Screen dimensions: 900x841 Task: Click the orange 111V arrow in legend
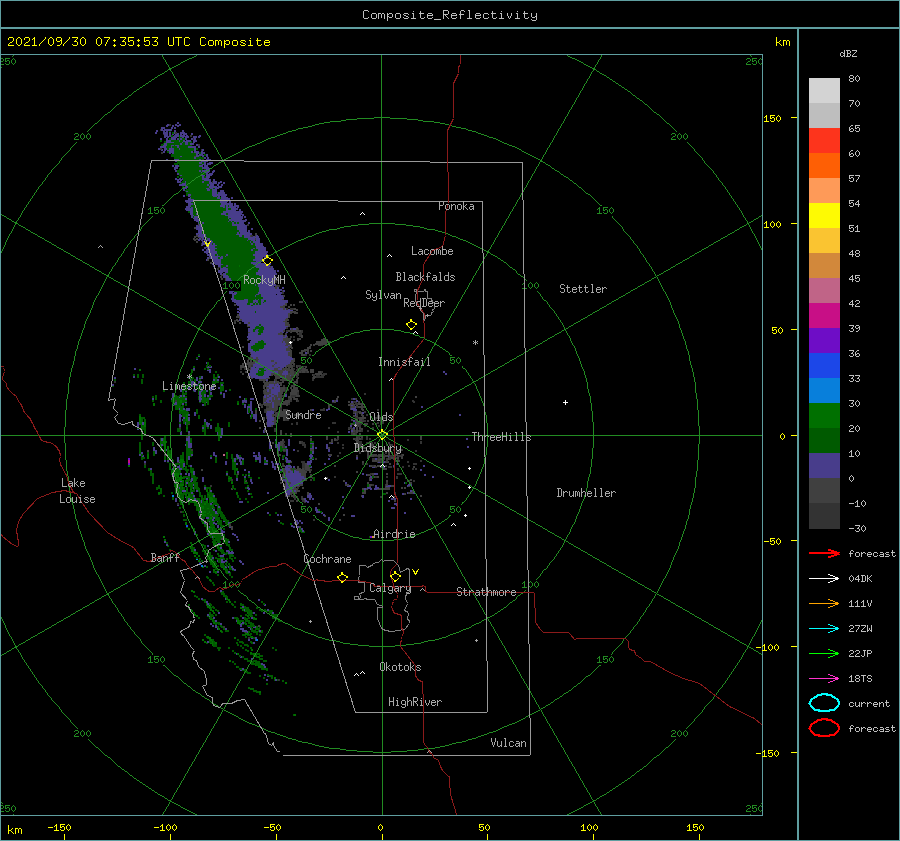(824, 603)
